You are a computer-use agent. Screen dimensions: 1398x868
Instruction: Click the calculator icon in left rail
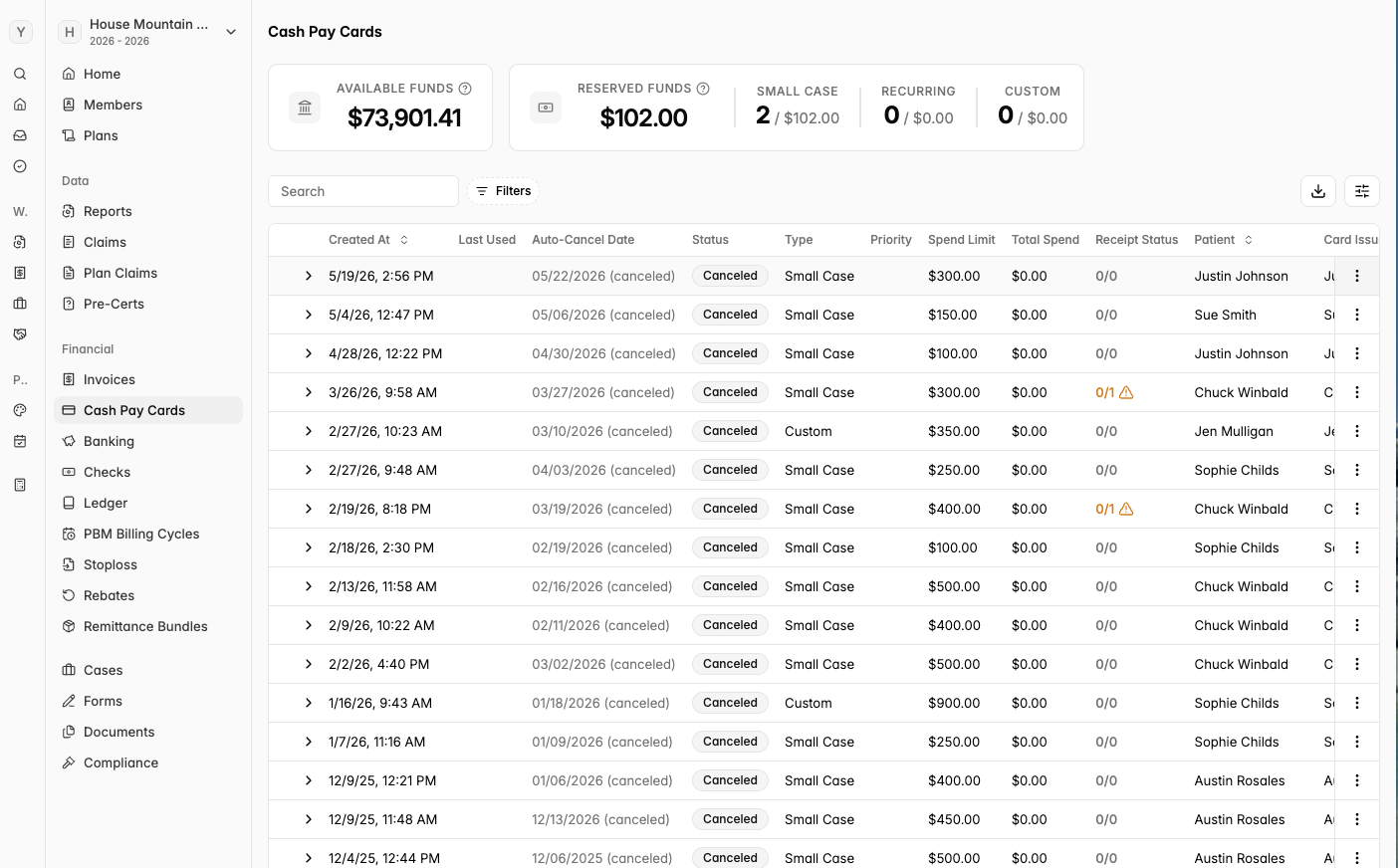[20, 485]
